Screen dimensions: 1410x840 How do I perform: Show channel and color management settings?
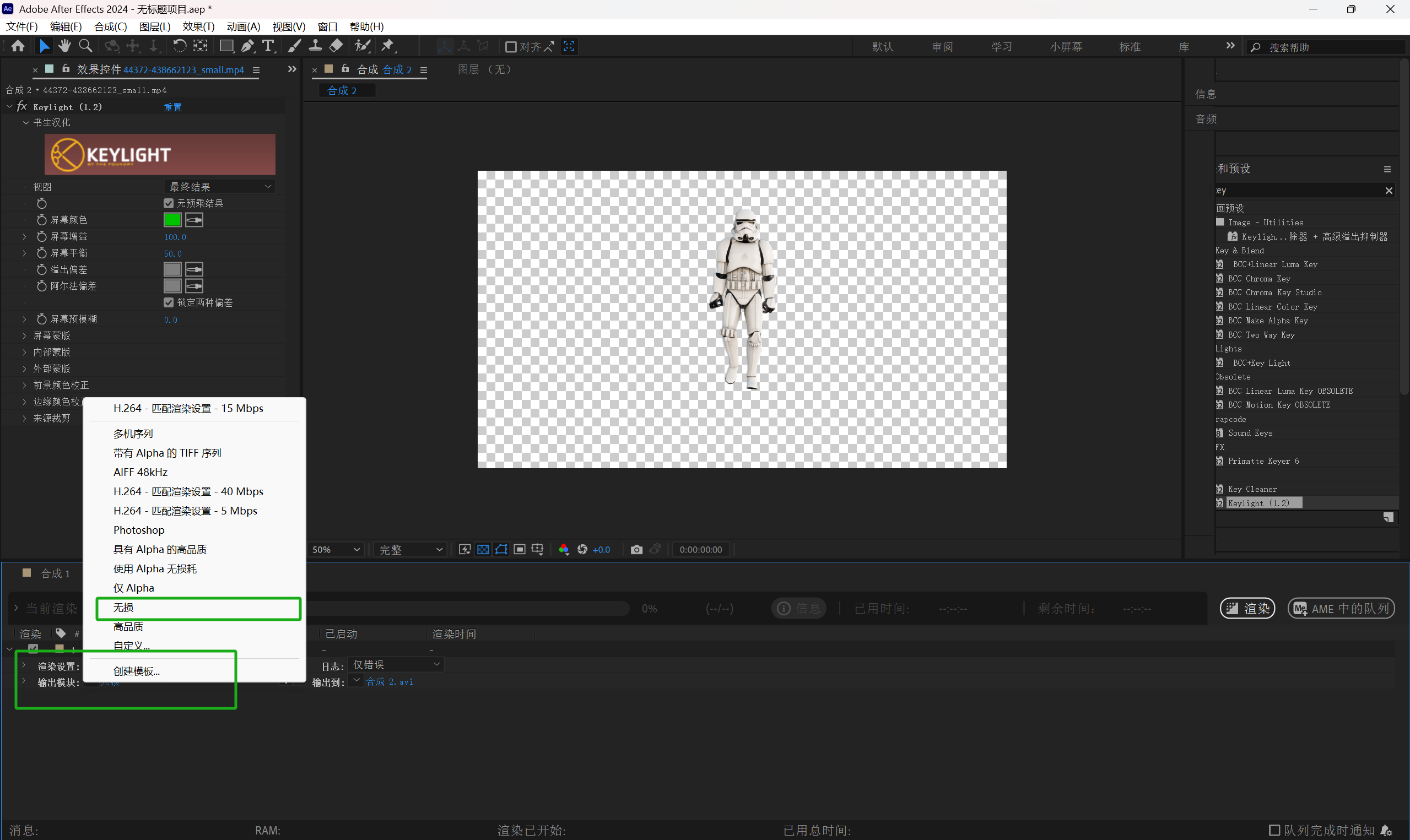(564, 549)
